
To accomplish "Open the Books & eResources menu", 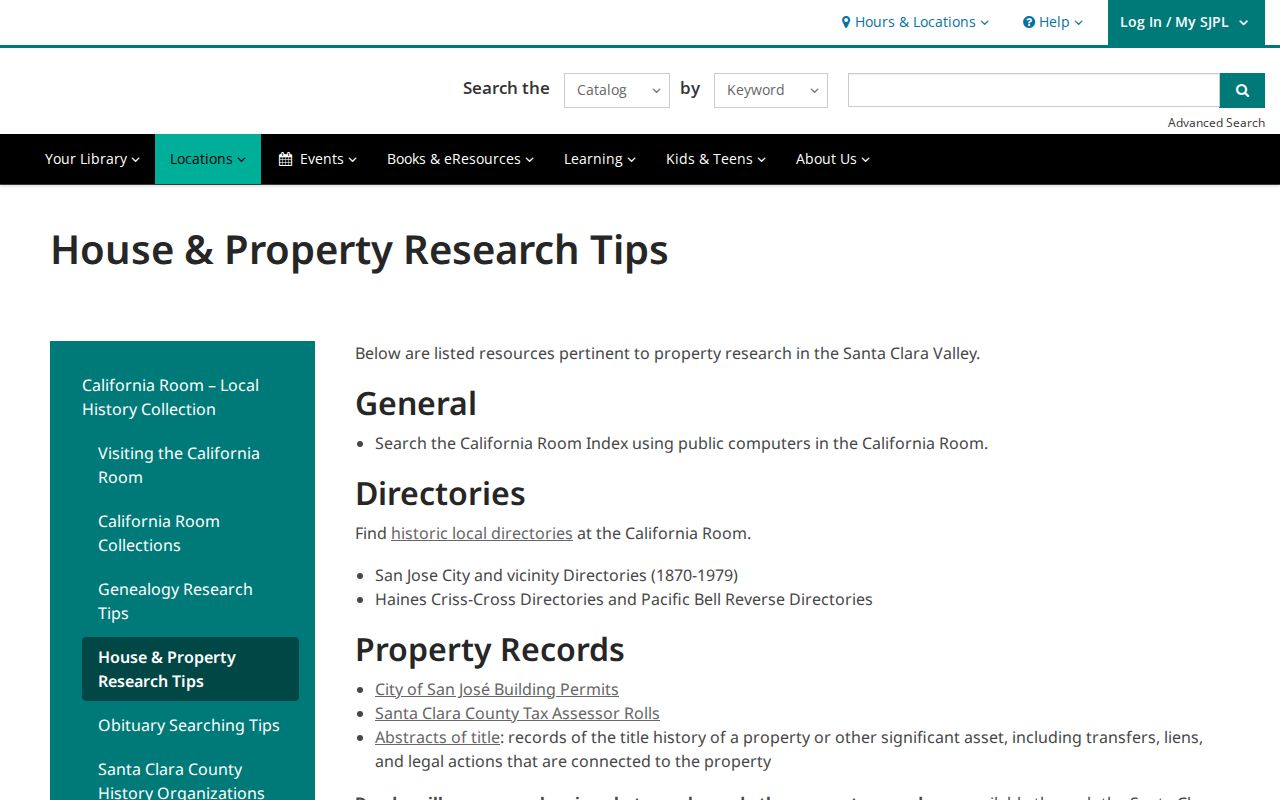I will click(x=460, y=159).
